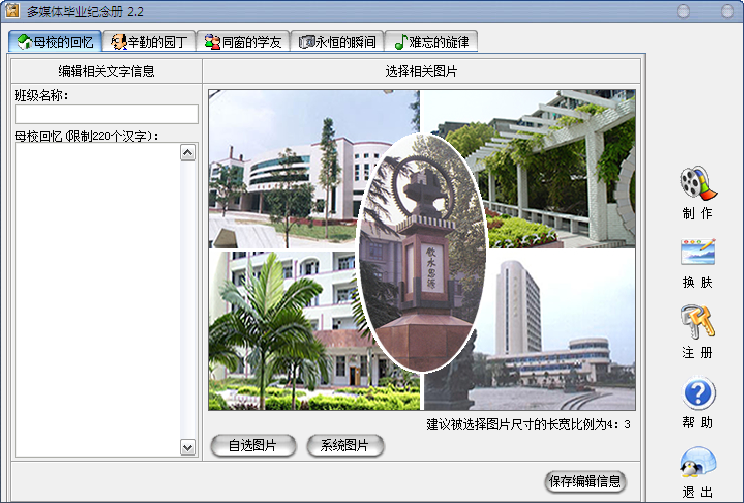Click the 换肤 label

pyautogui.click(x=698, y=282)
